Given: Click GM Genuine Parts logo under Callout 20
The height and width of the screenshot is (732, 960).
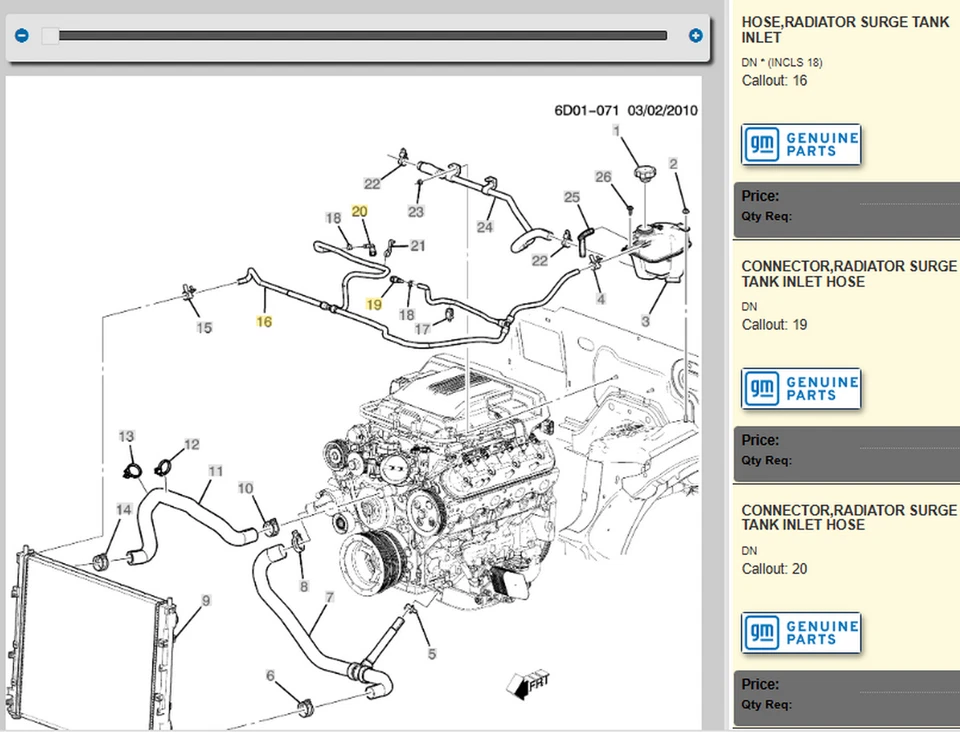Looking at the screenshot, I should [801, 633].
